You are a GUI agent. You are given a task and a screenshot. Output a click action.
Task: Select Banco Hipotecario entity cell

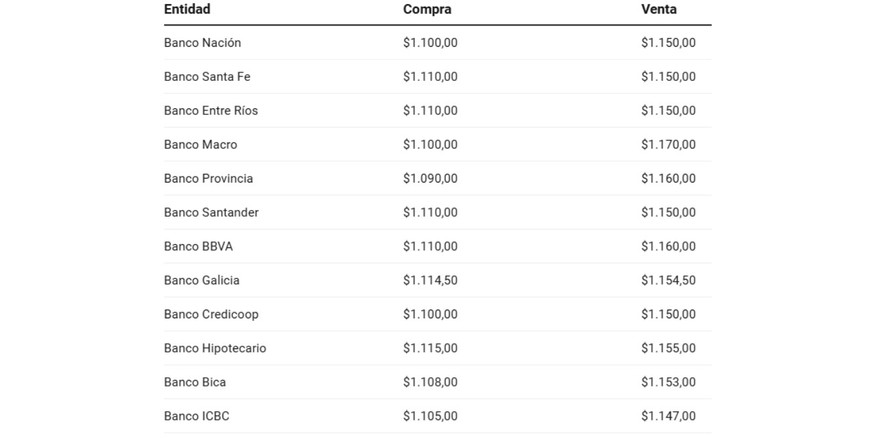(x=215, y=349)
